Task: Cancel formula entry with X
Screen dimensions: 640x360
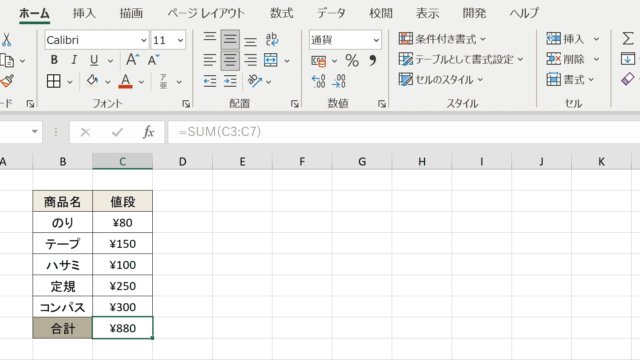Action: 85,132
